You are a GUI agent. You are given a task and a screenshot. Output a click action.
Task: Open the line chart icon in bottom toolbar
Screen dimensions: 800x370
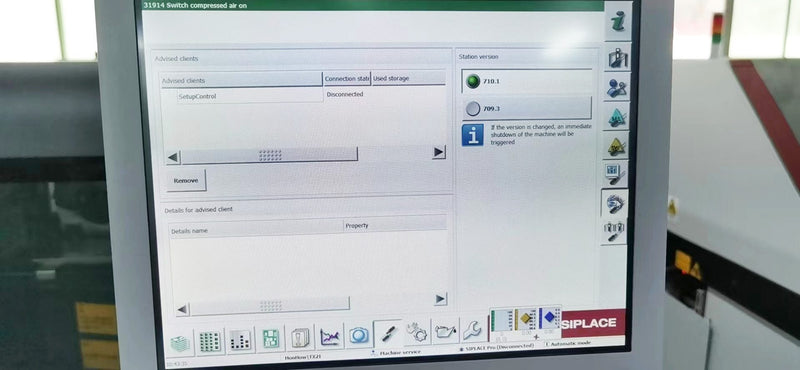tap(329, 336)
